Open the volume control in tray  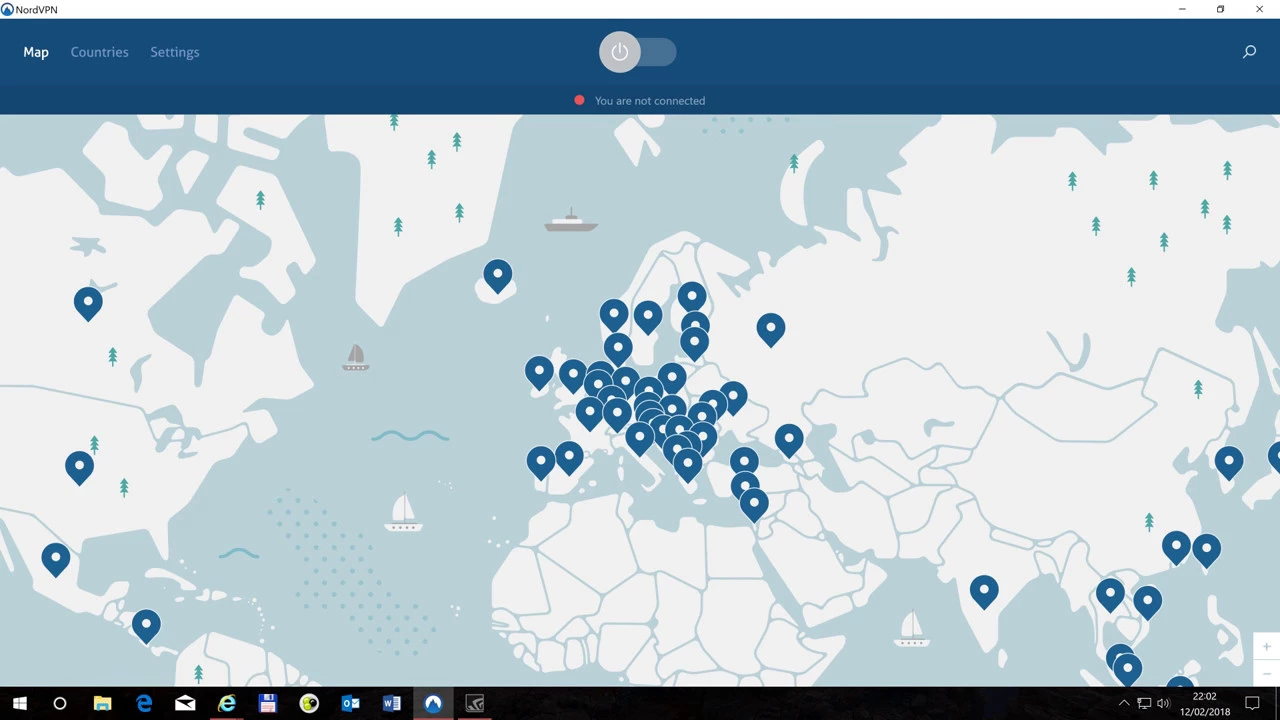pos(1163,704)
